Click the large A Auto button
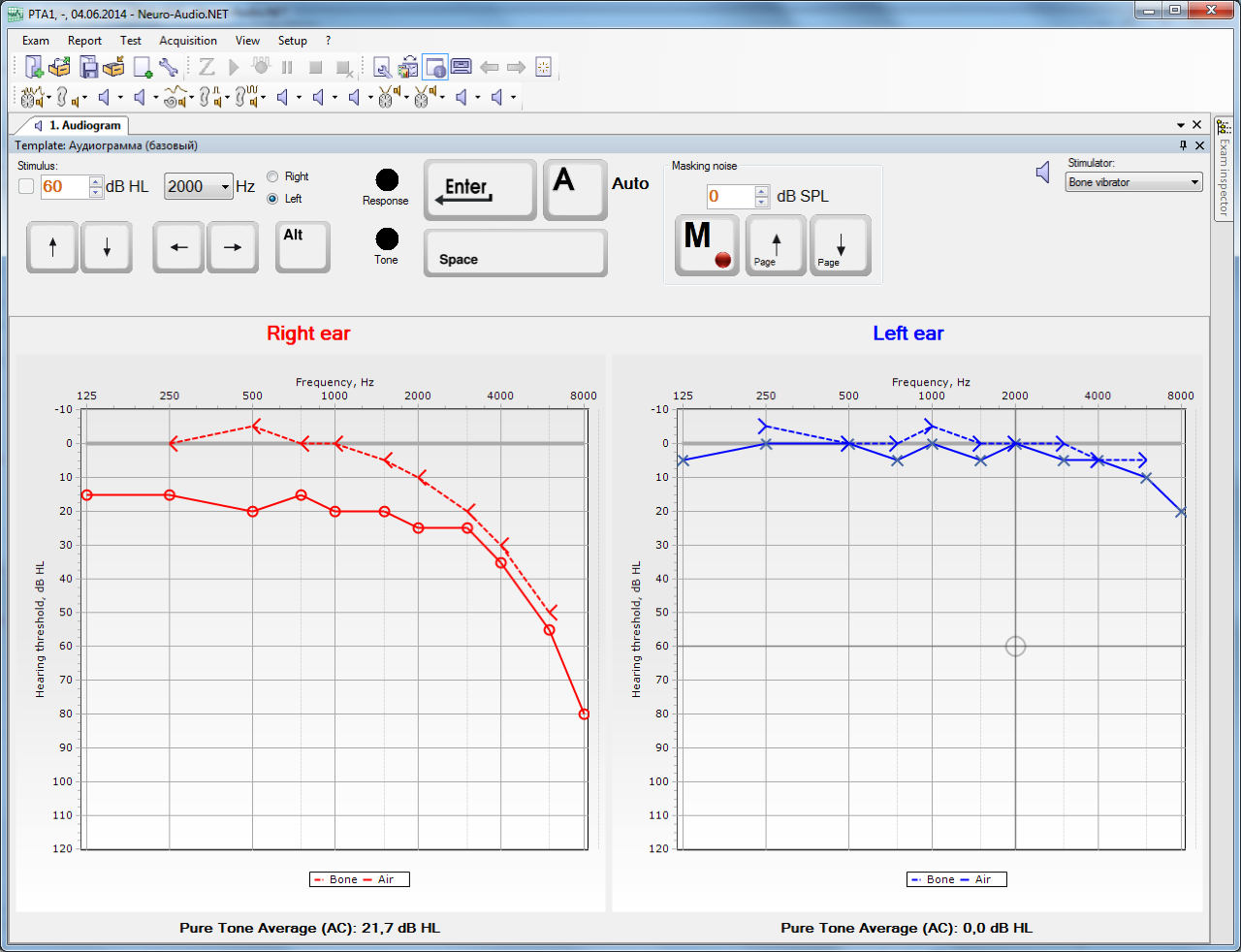 coord(575,190)
